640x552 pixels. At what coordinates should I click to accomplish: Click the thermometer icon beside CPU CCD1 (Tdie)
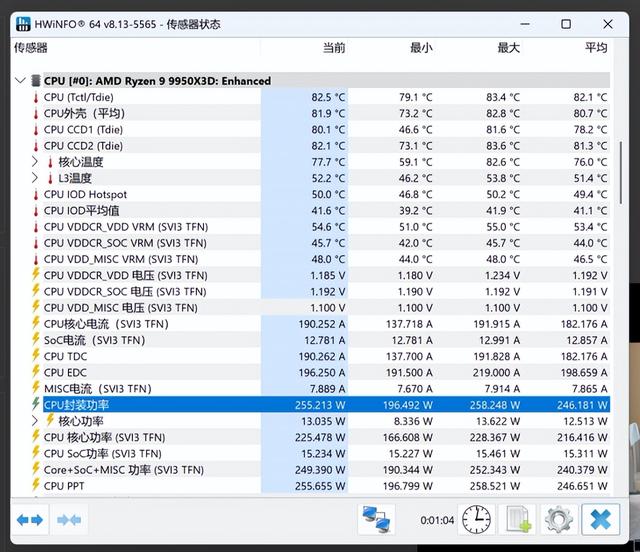[x=36, y=129]
